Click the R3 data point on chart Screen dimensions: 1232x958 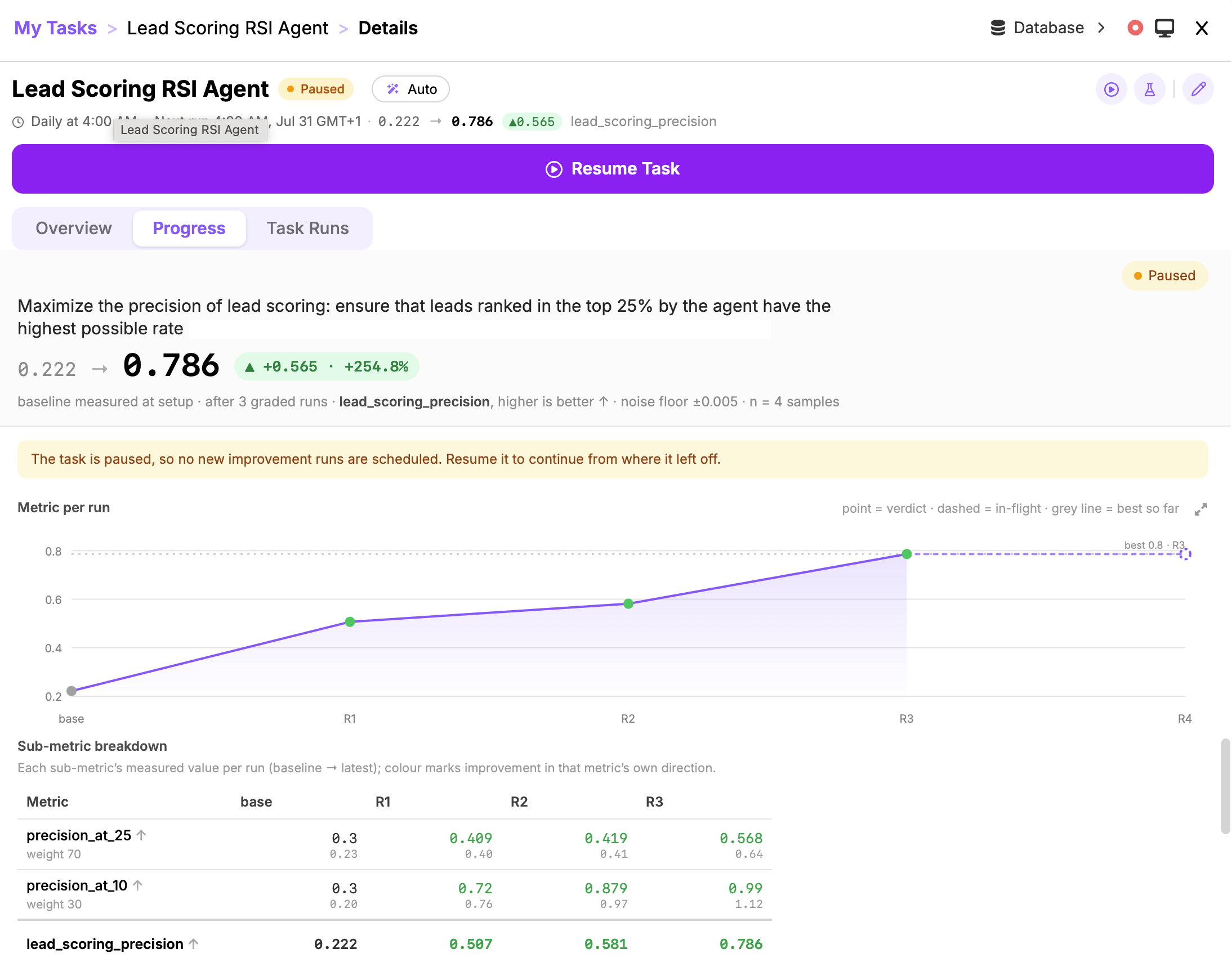click(x=907, y=554)
